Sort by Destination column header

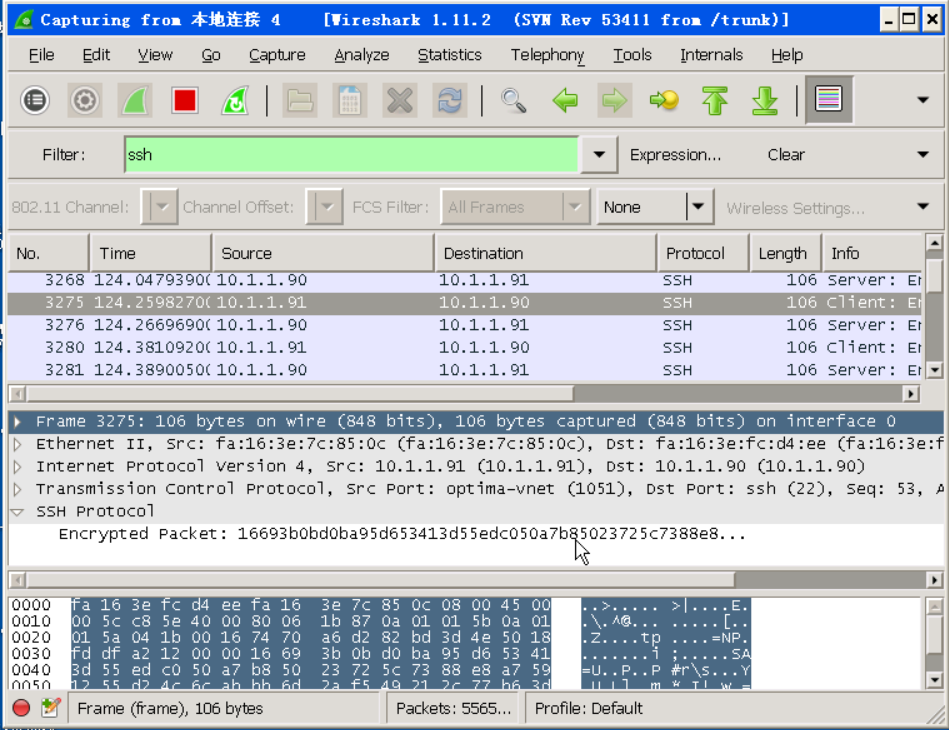tap(545, 253)
